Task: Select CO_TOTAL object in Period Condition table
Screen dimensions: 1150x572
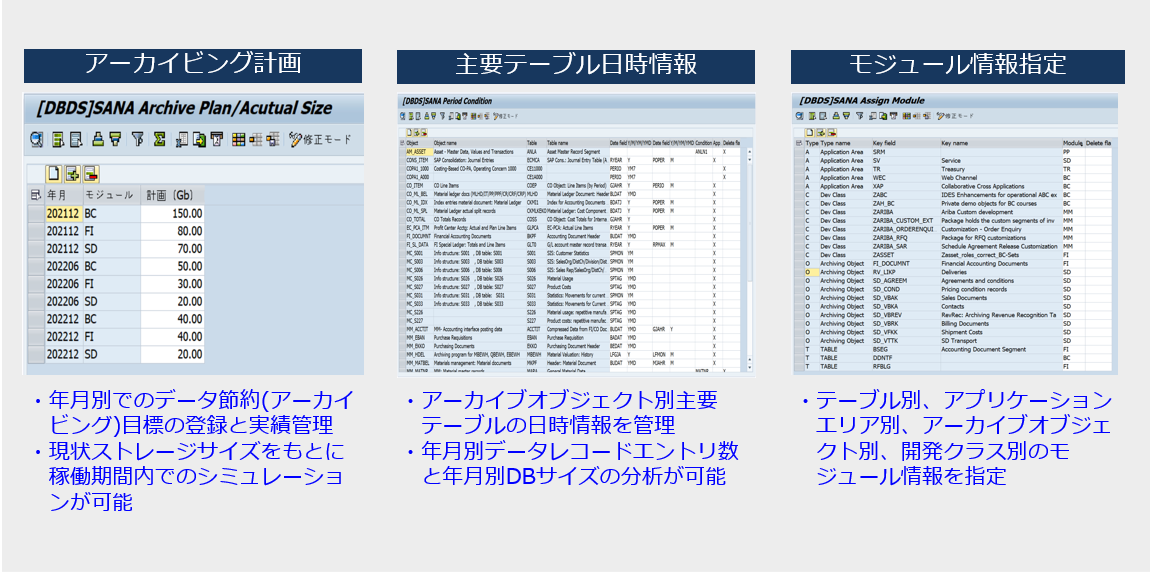Action: (418, 219)
